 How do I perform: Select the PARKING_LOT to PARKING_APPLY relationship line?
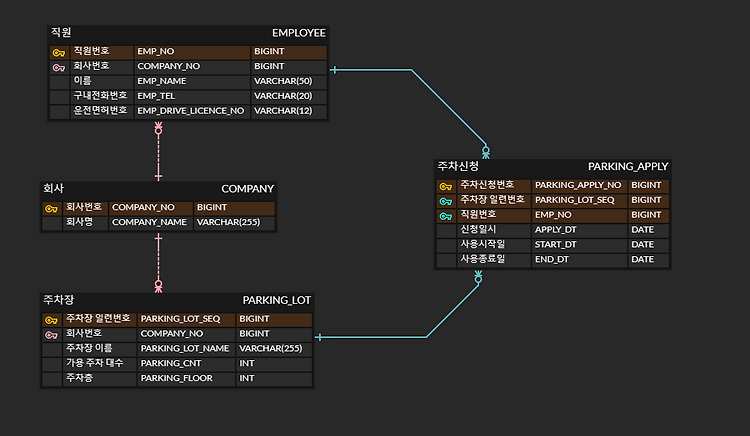(x=426, y=337)
